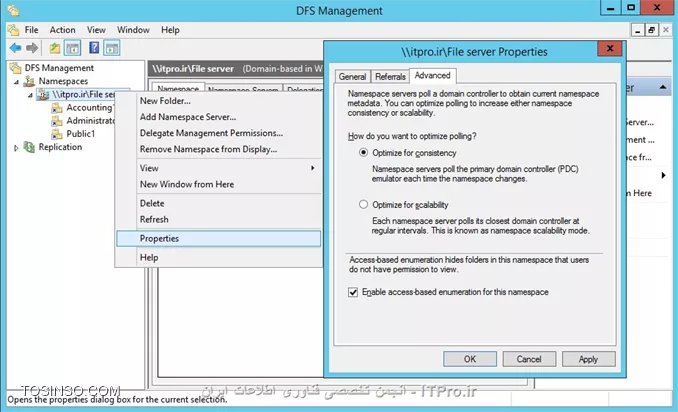Click the Namespace tab in main pane
The image size is (678, 412).
[178, 88]
